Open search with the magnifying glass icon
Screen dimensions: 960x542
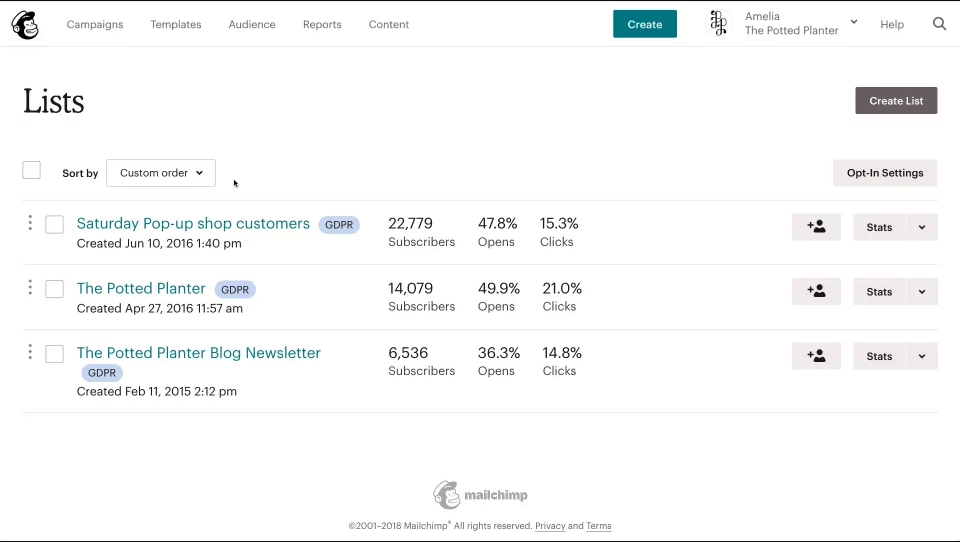pos(939,24)
